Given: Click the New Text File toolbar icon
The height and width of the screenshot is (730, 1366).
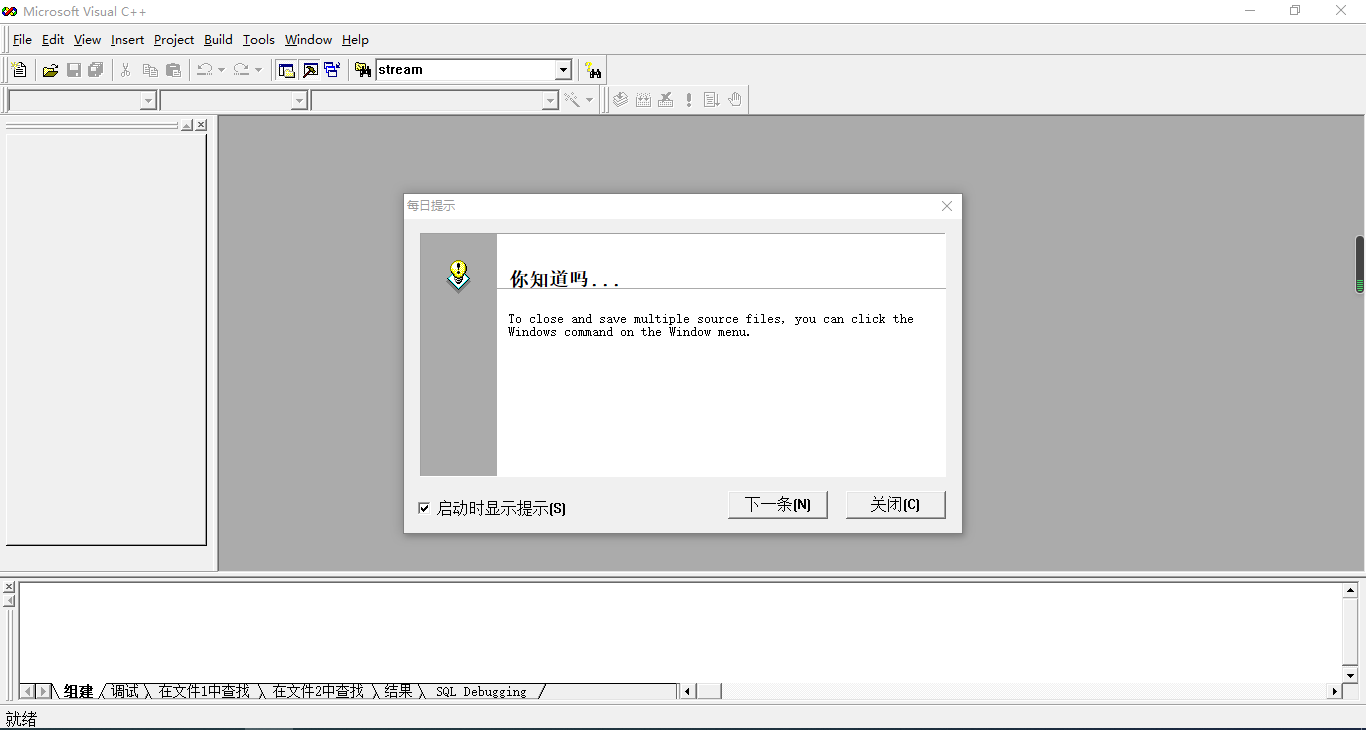Looking at the screenshot, I should (x=19, y=70).
